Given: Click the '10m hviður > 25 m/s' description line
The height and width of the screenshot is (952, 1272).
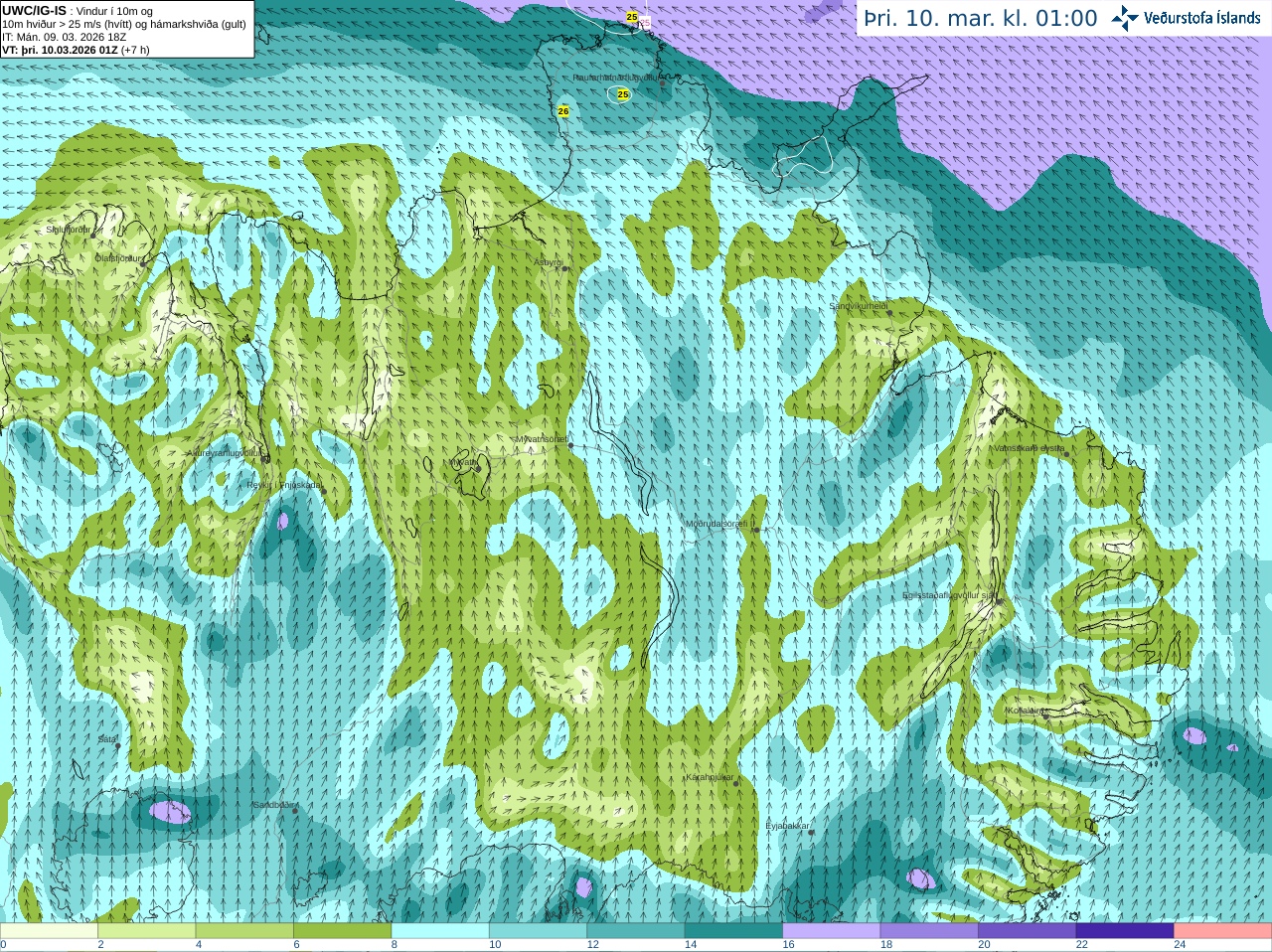Looking at the screenshot, I should pyautogui.click(x=124, y=24).
